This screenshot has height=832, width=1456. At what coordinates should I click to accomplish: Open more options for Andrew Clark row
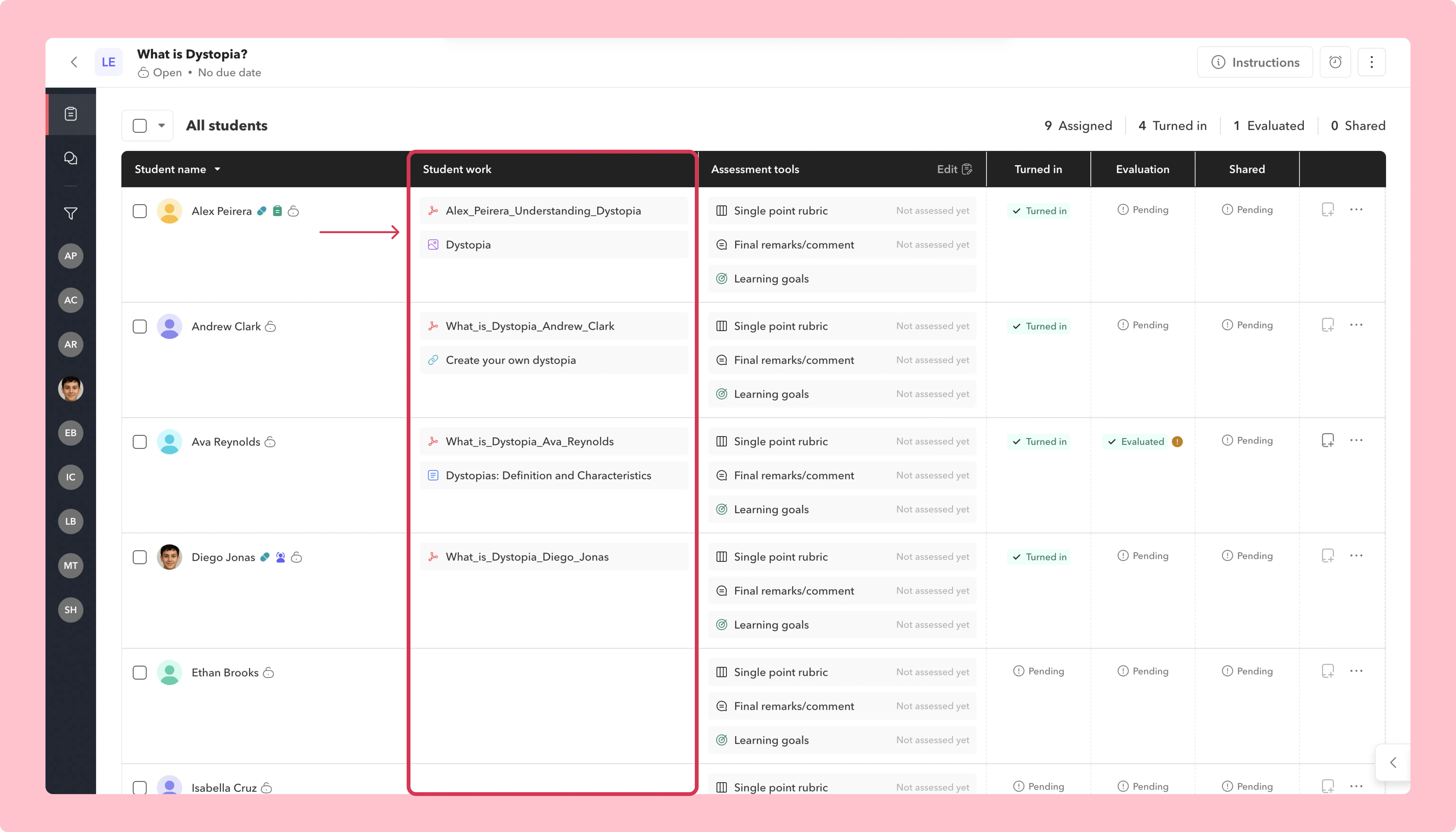(1356, 325)
